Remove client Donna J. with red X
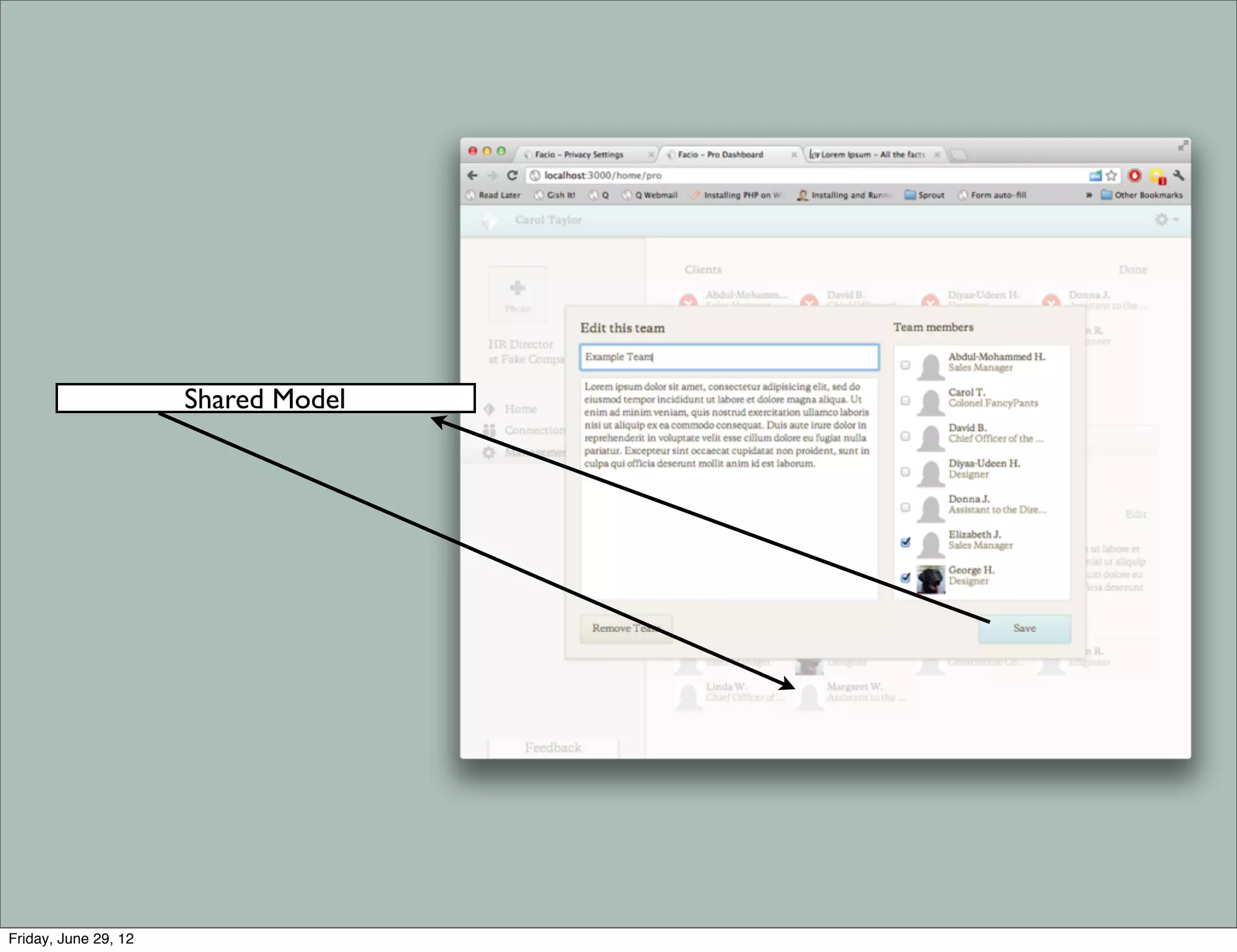 1051,300
